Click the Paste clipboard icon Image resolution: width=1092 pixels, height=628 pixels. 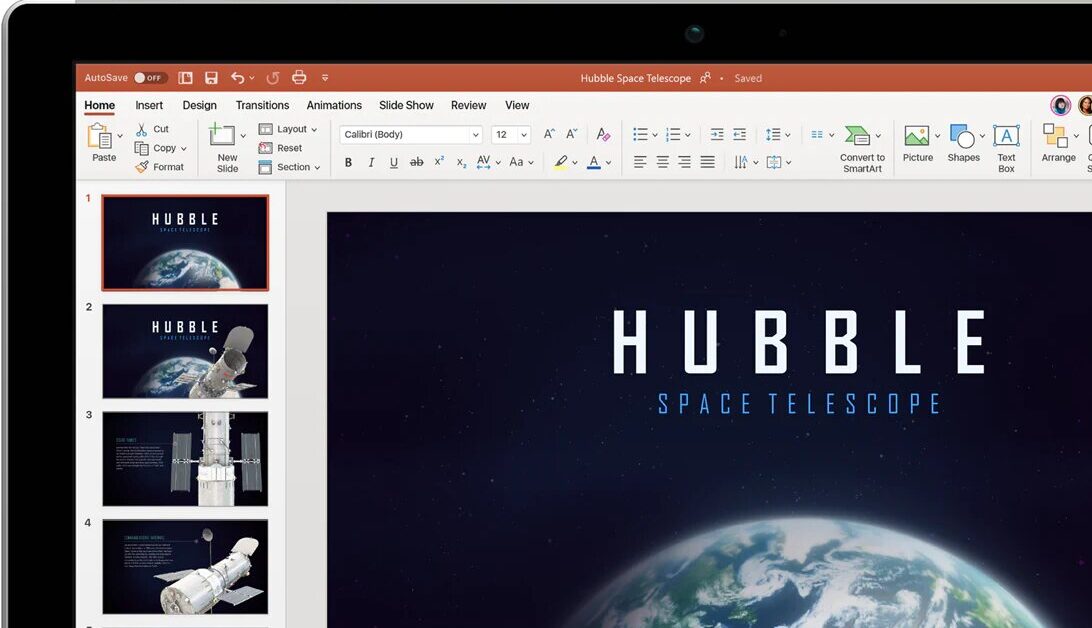tap(100, 136)
